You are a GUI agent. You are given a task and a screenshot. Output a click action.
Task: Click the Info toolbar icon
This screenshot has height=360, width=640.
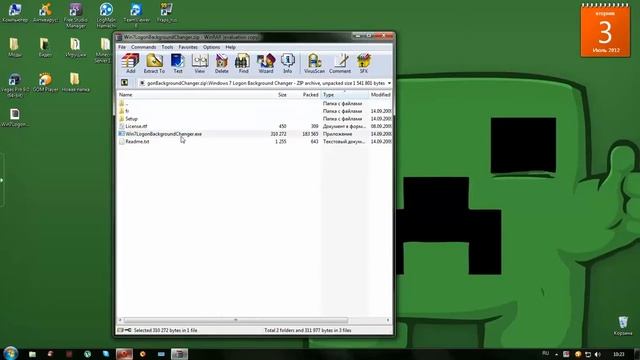[287, 63]
